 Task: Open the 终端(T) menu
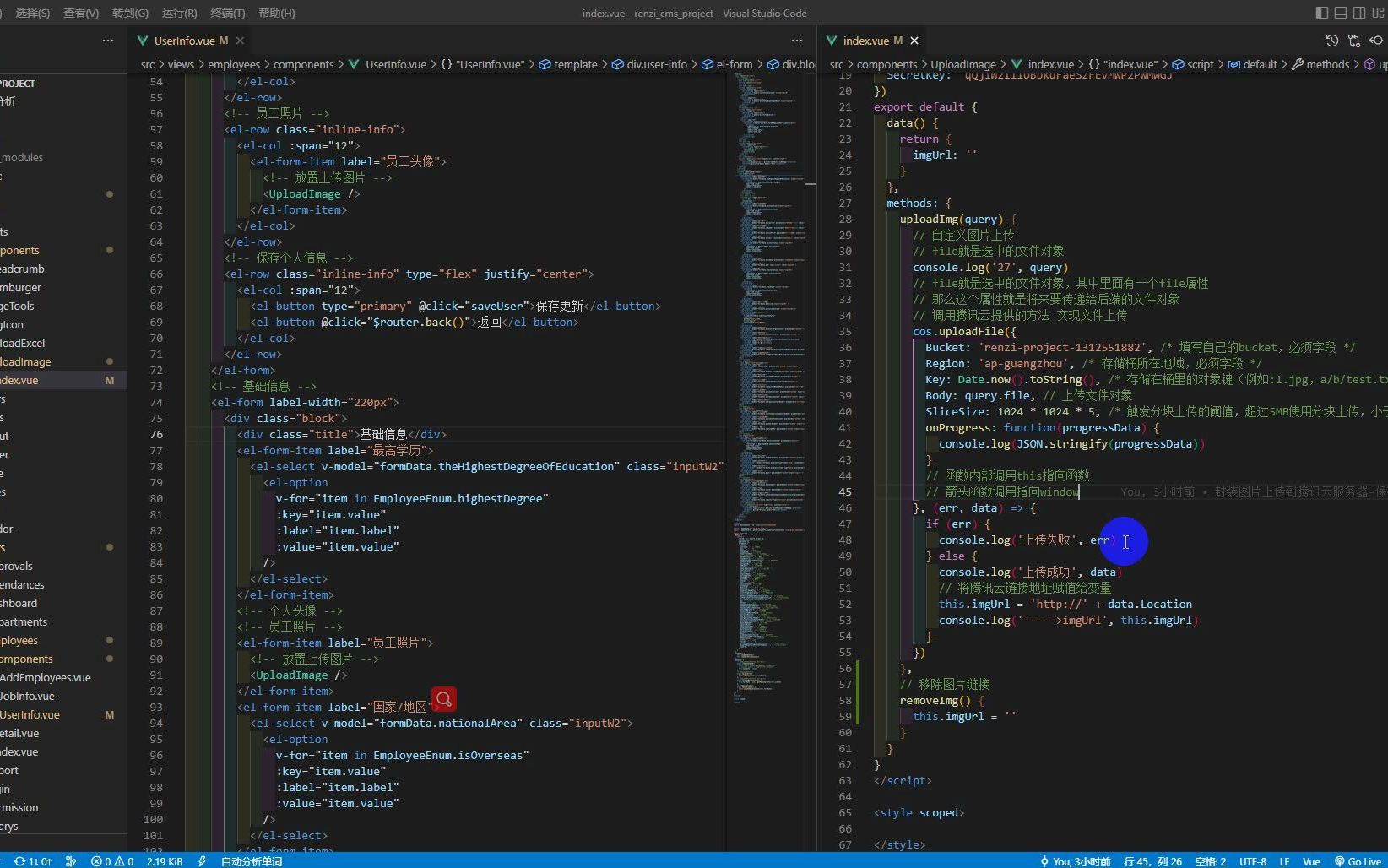[x=227, y=13]
